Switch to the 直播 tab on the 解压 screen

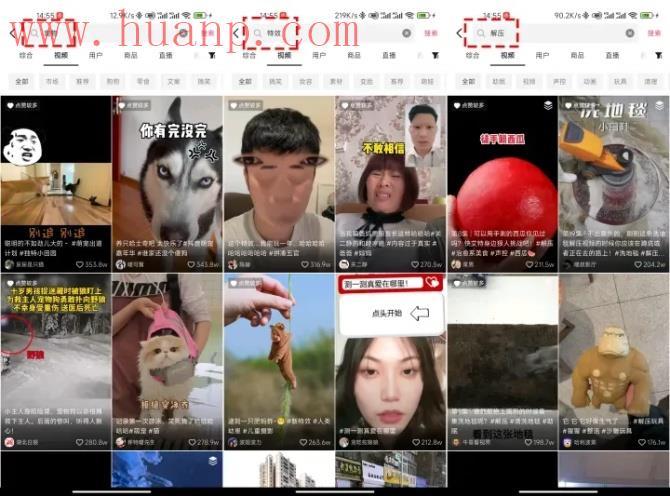click(612, 55)
